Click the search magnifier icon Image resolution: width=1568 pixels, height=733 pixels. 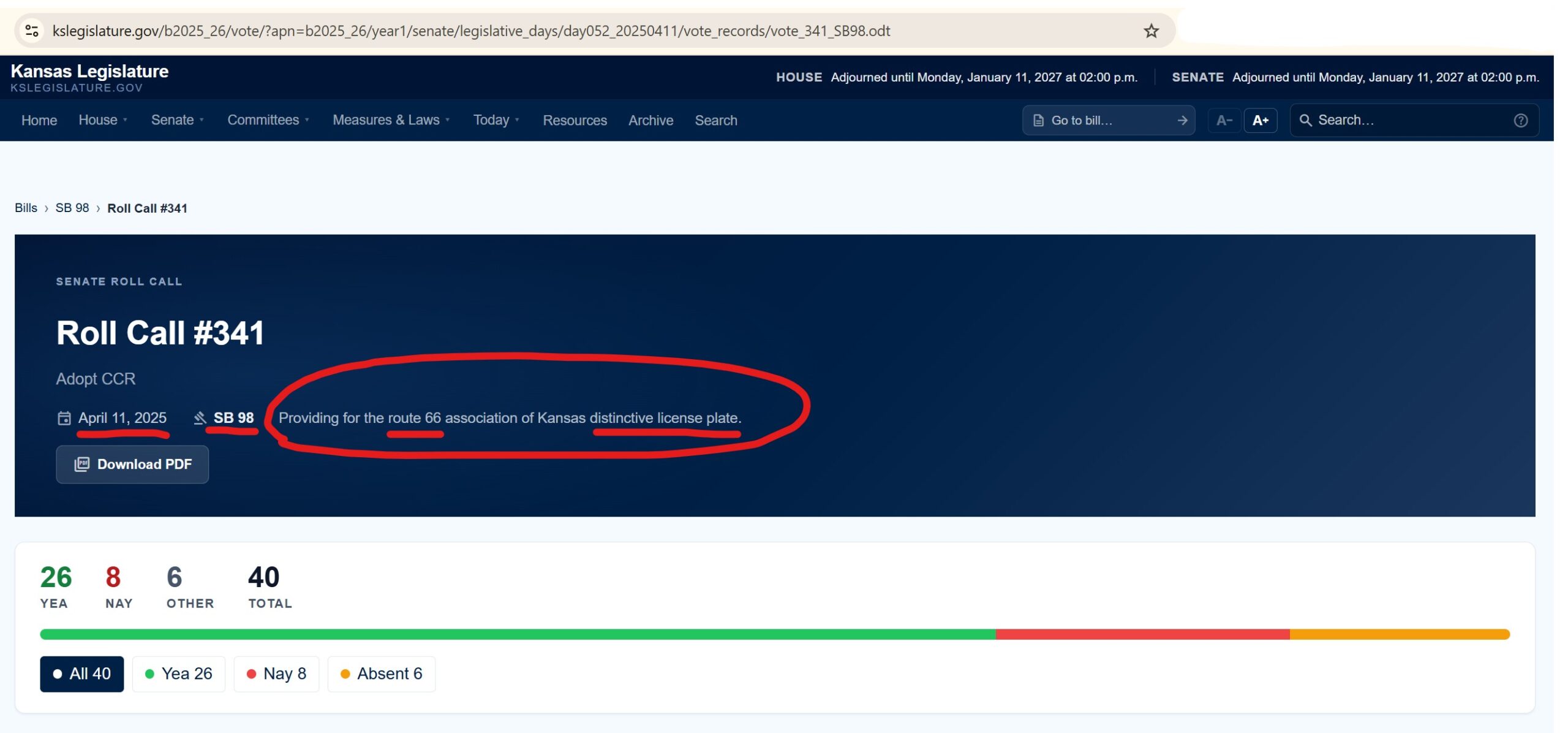(x=1306, y=121)
